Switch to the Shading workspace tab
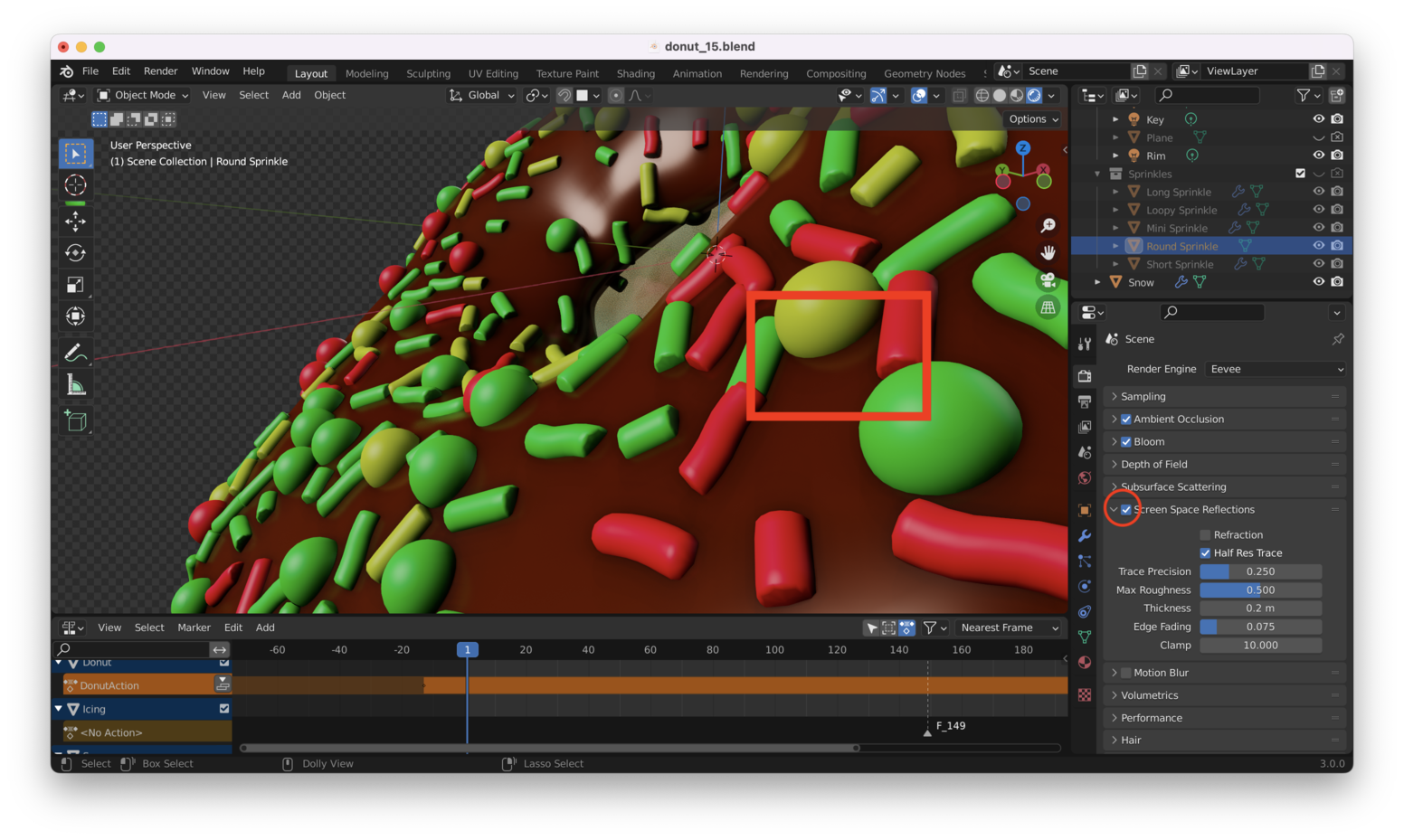The width and height of the screenshot is (1404, 840). [x=635, y=73]
